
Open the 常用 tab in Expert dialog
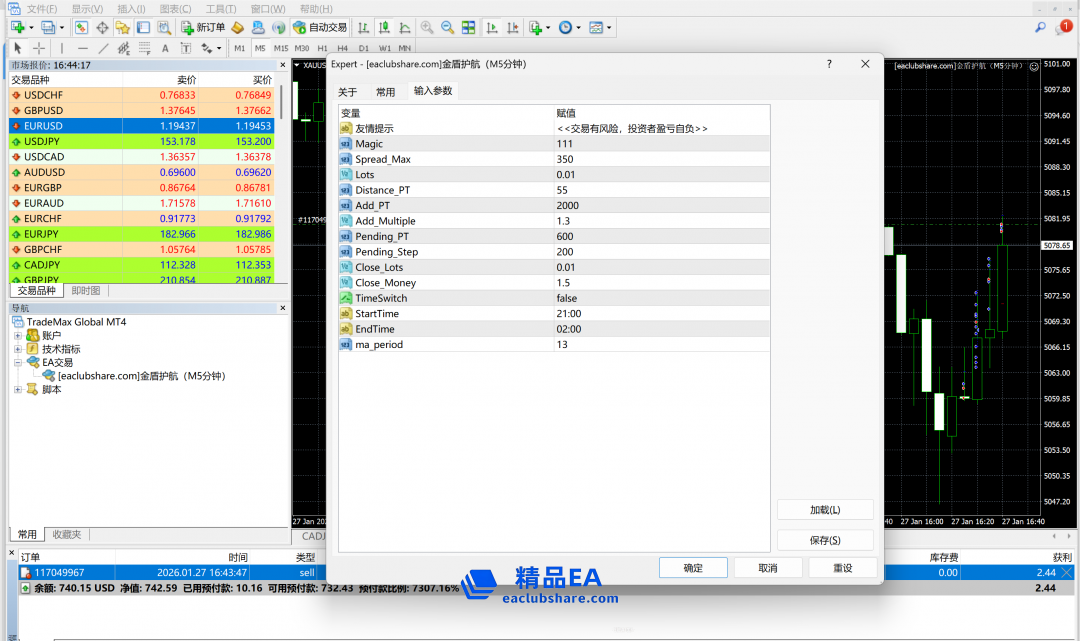[x=385, y=92]
